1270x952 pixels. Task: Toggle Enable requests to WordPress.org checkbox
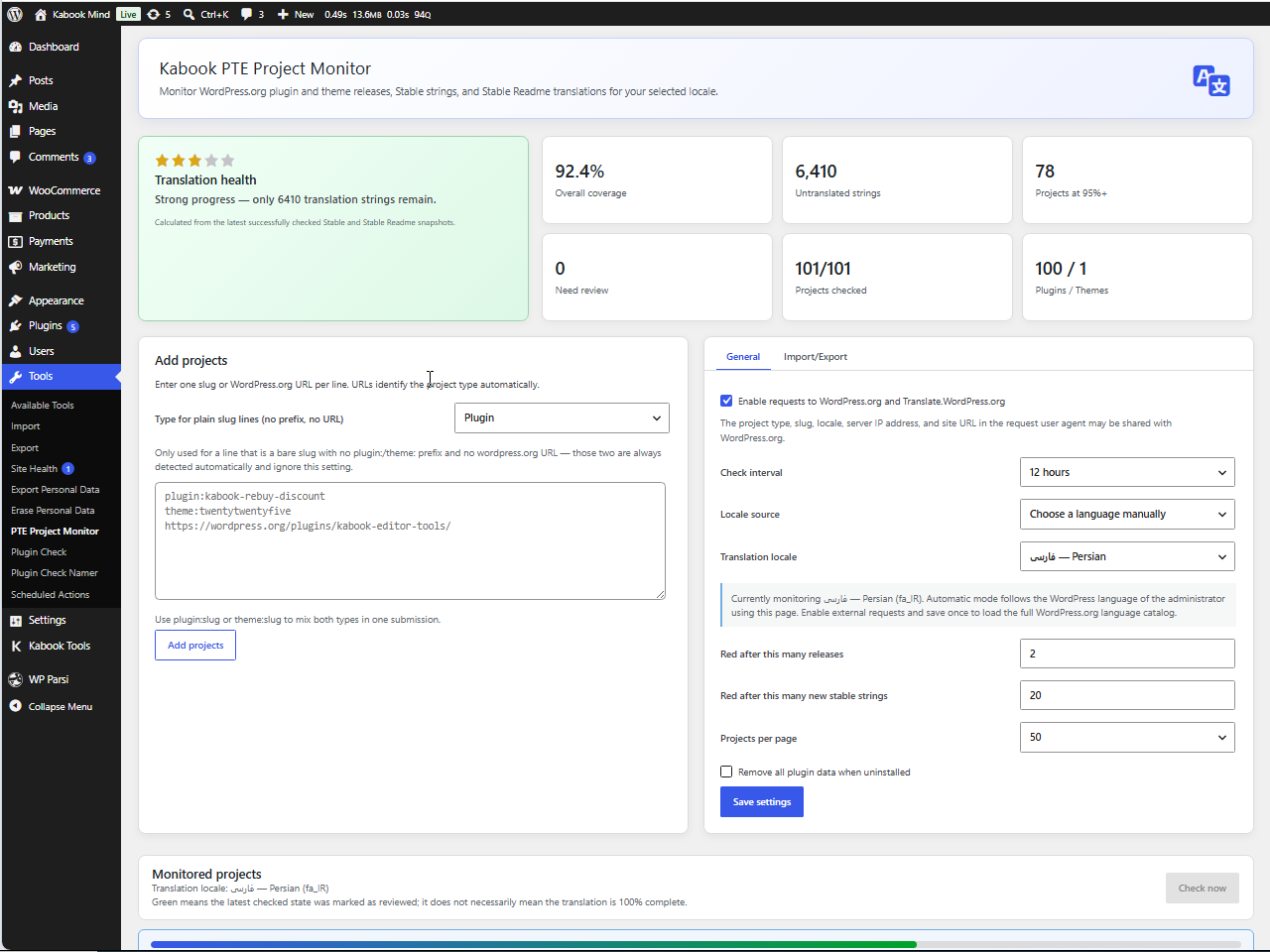pos(726,401)
